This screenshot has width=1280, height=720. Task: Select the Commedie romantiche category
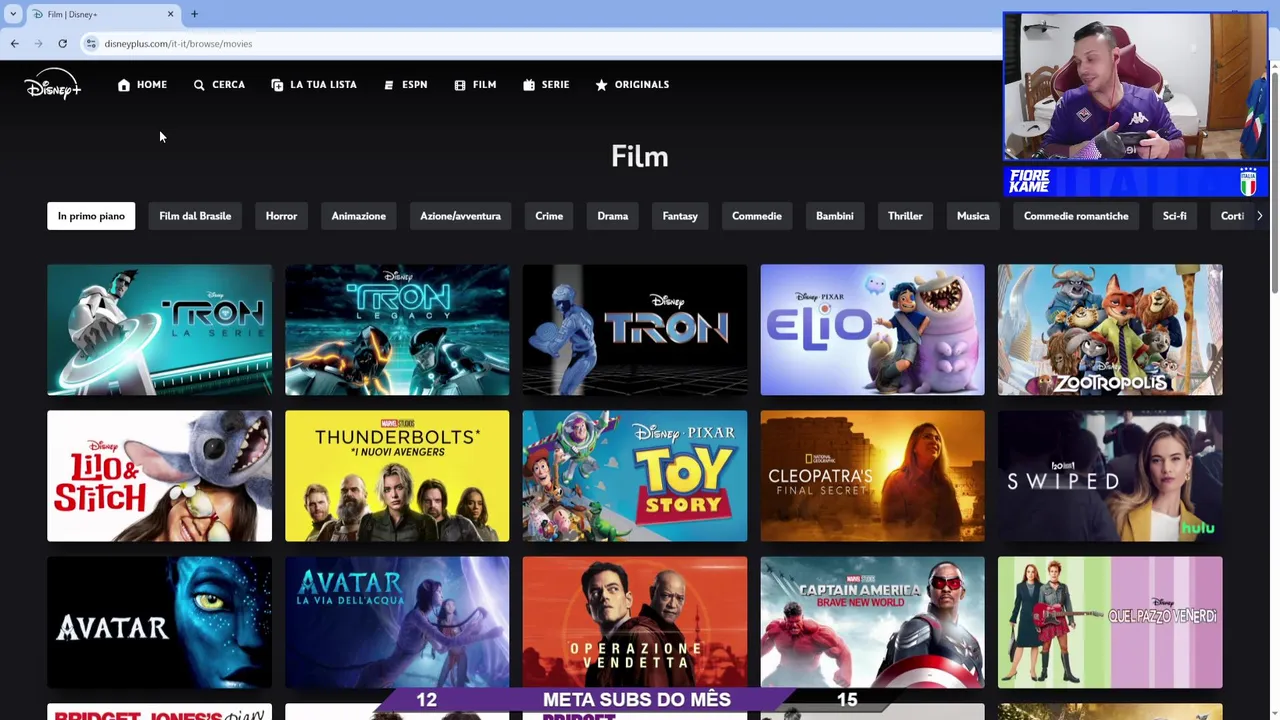[1076, 216]
